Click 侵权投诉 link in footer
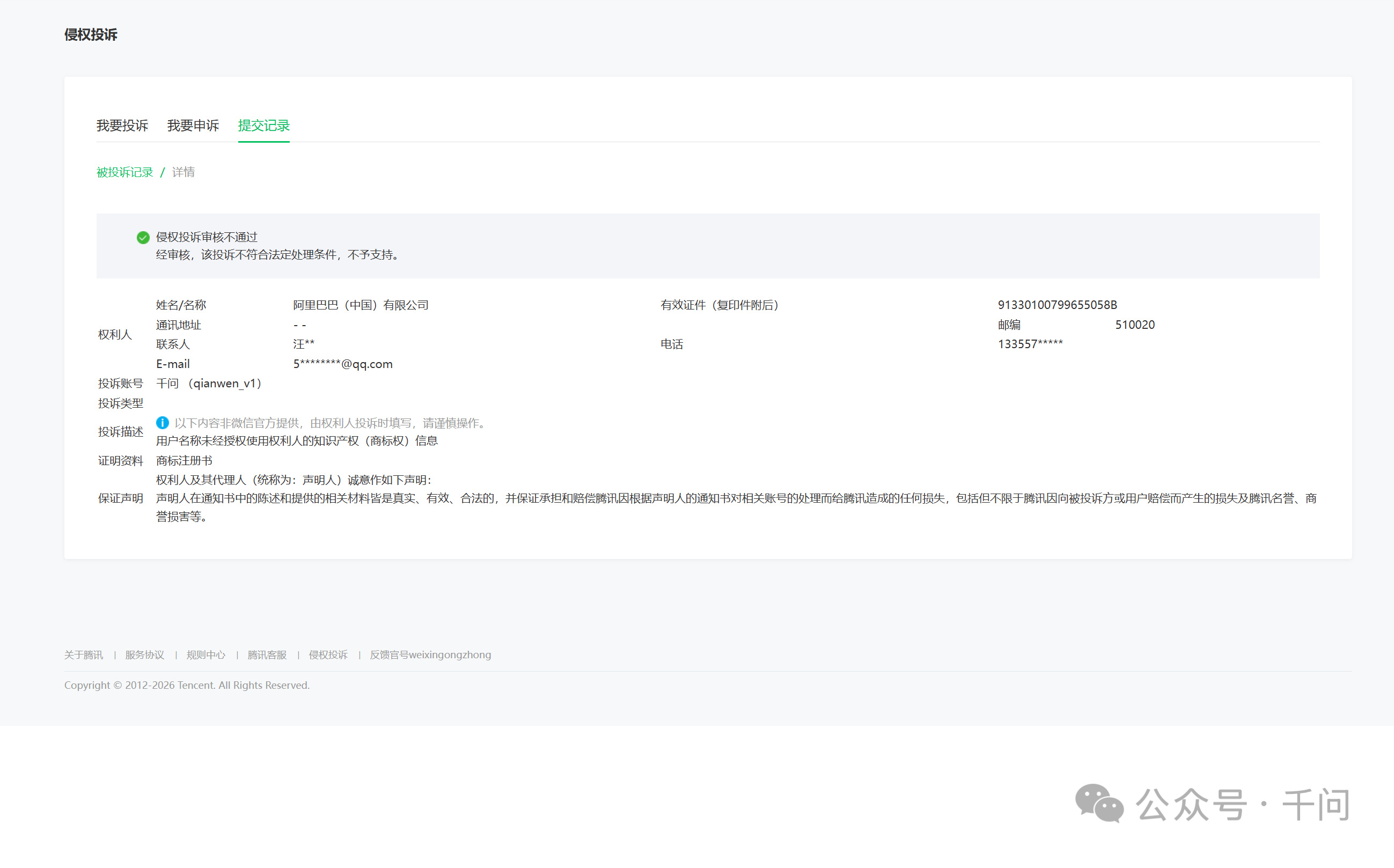 [x=328, y=655]
